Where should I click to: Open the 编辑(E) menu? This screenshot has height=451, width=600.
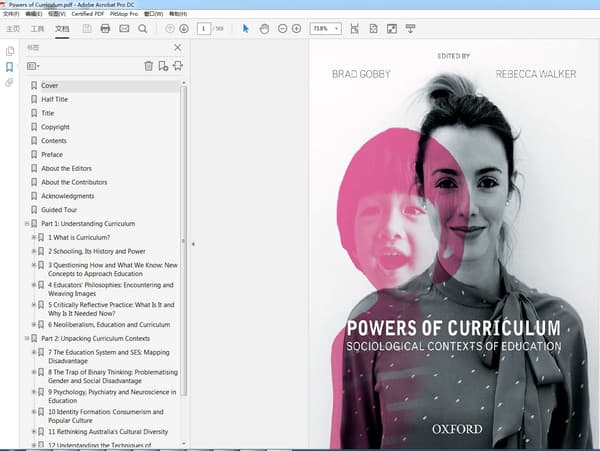pyautogui.click(x=34, y=14)
